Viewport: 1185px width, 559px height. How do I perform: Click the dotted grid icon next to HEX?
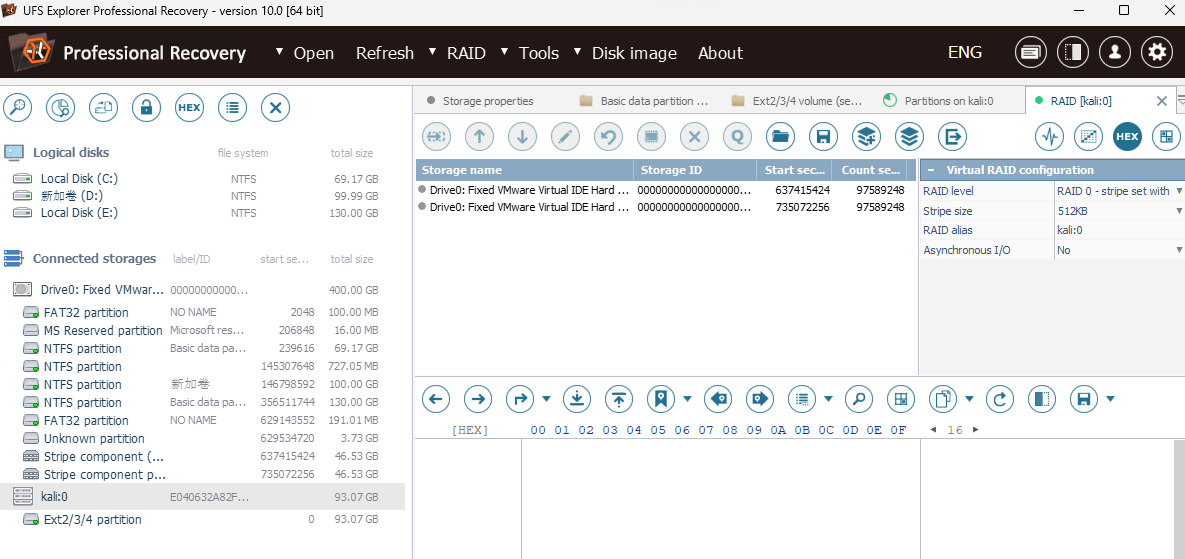pyautogui.click(x=1088, y=136)
